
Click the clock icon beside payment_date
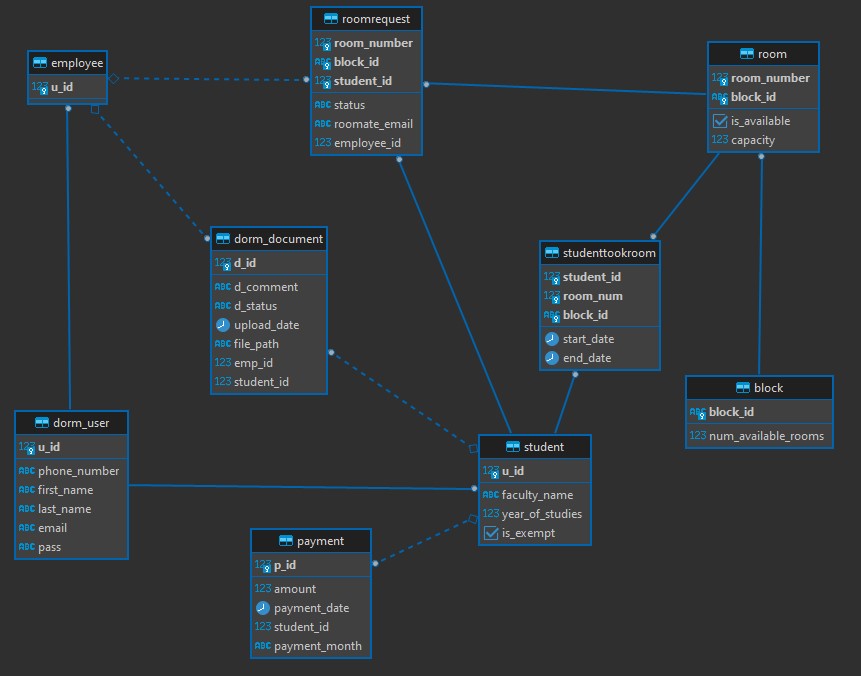pyautogui.click(x=262, y=608)
